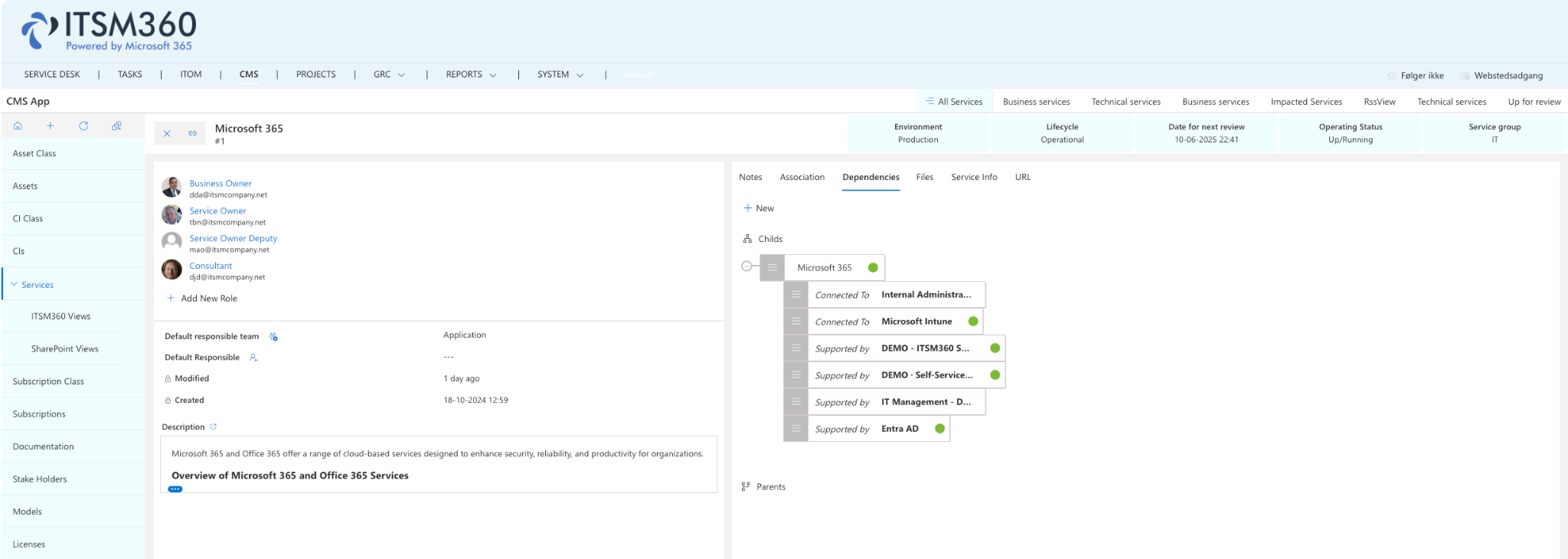Image resolution: width=1568 pixels, height=559 pixels.
Task: Open the Service Owner role link
Action: pos(218,211)
